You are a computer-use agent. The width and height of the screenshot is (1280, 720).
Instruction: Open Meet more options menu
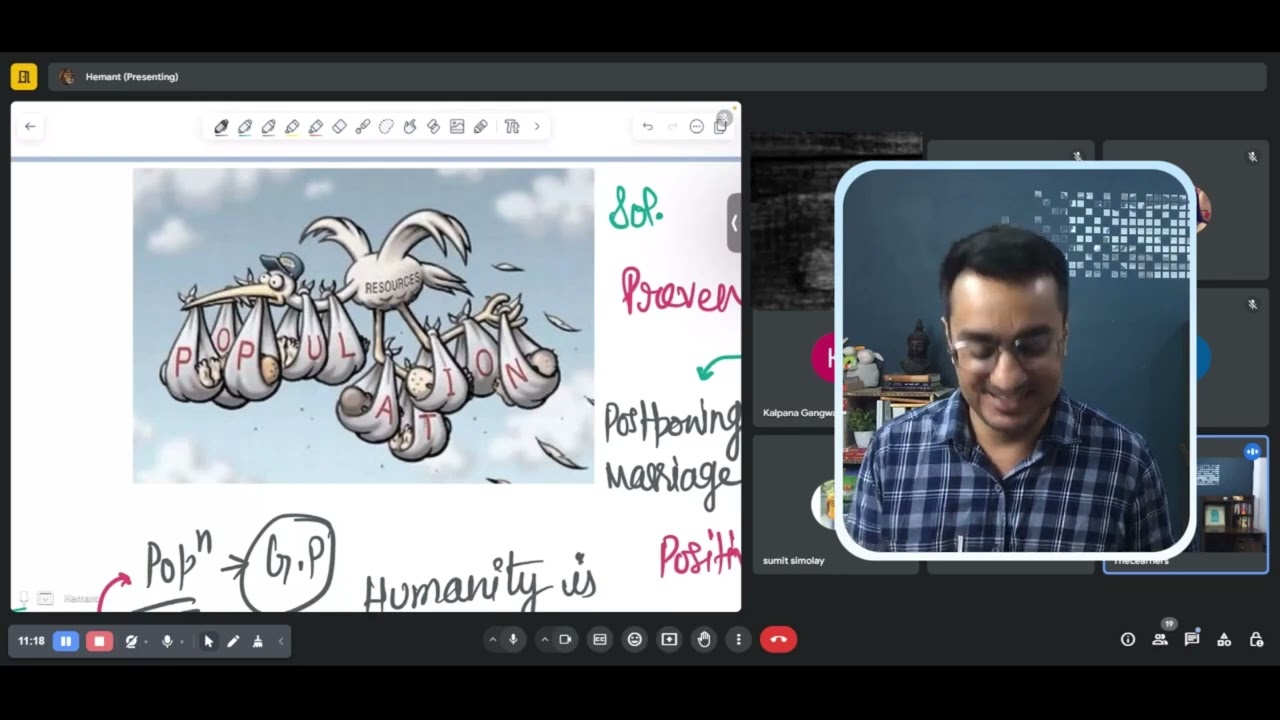click(x=738, y=640)
